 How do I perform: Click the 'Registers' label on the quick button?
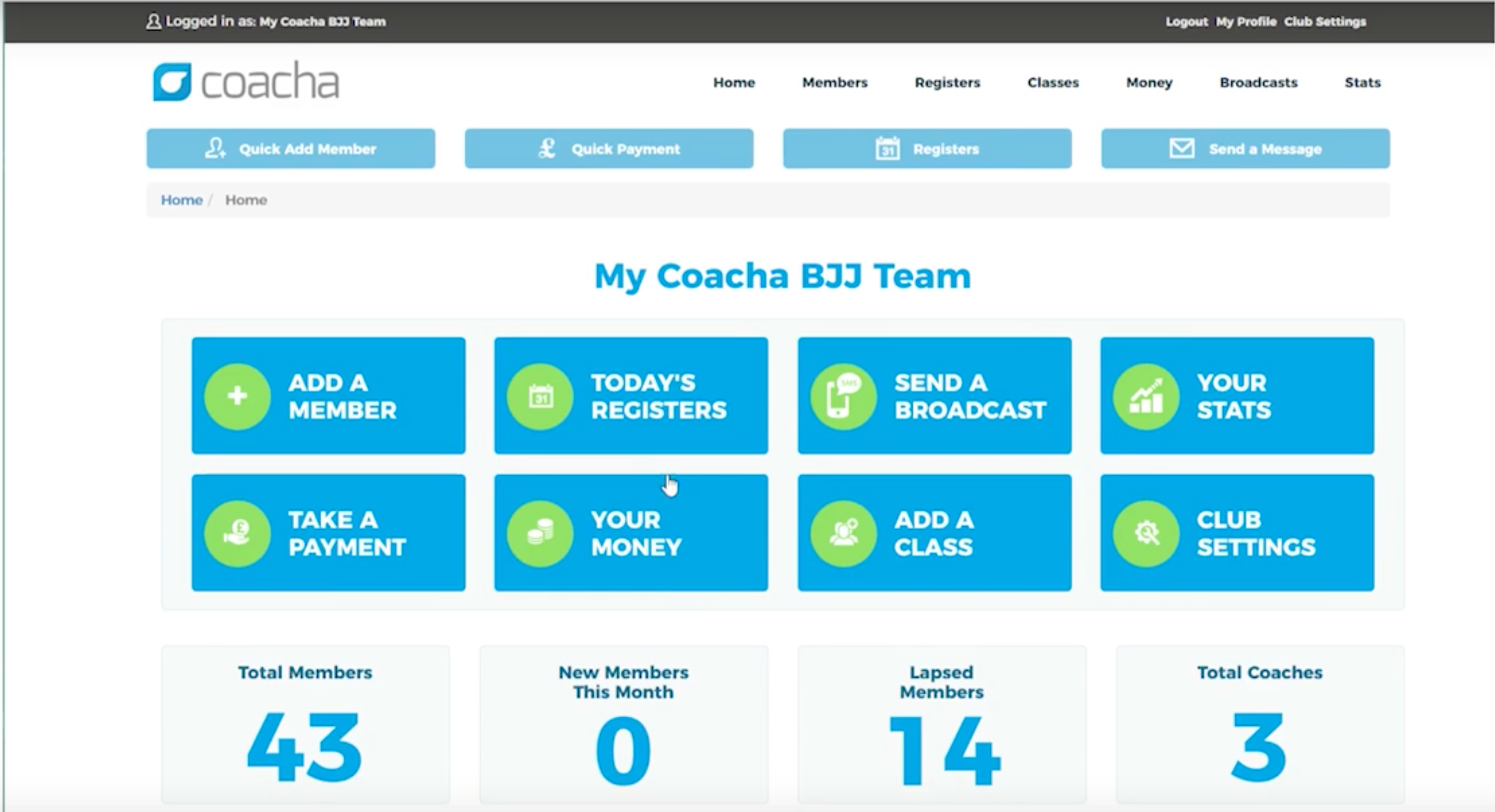click(946, 149)
